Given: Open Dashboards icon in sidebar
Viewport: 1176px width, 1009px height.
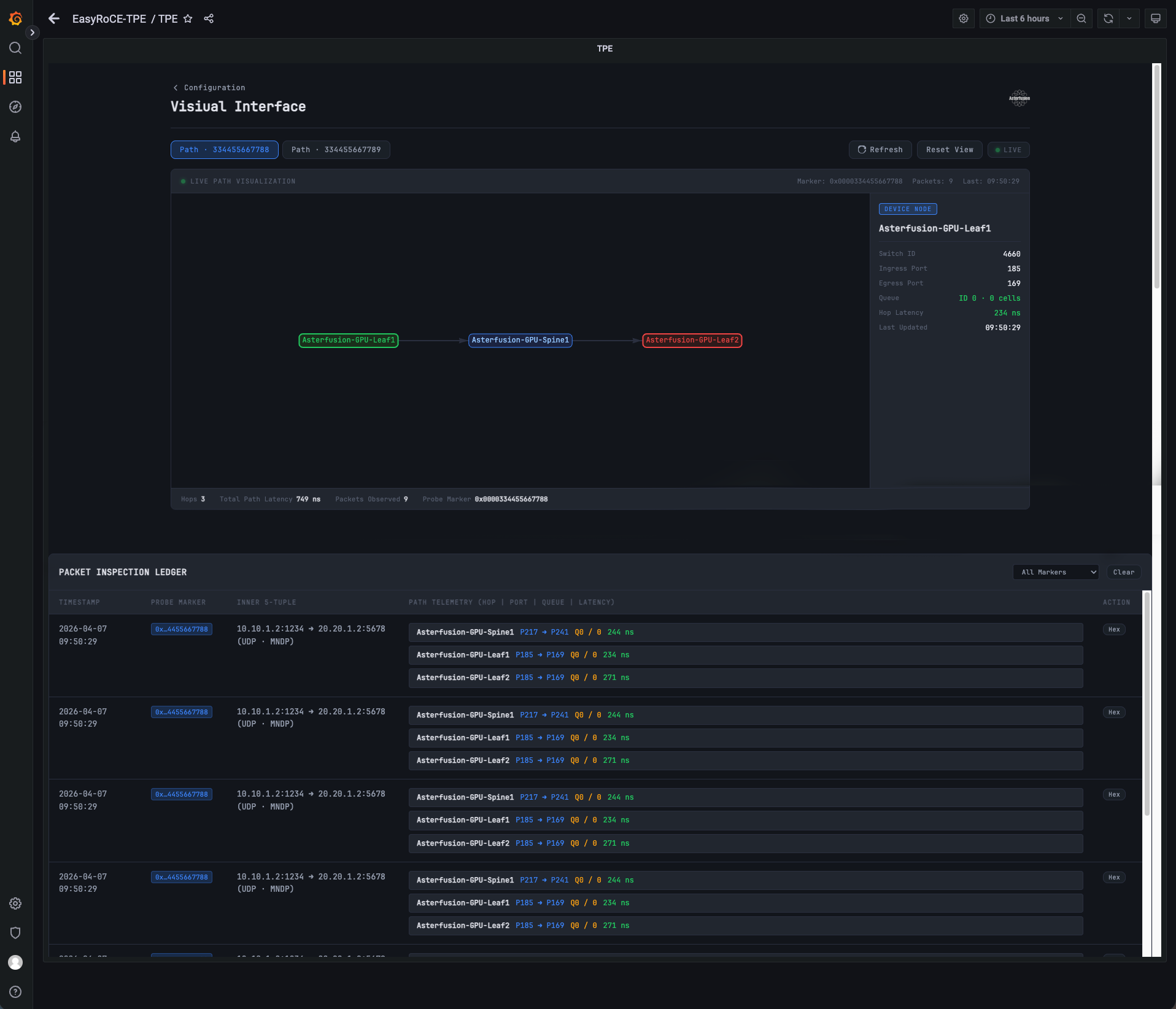Looking at the screenshot, I should tap(15, 77).
